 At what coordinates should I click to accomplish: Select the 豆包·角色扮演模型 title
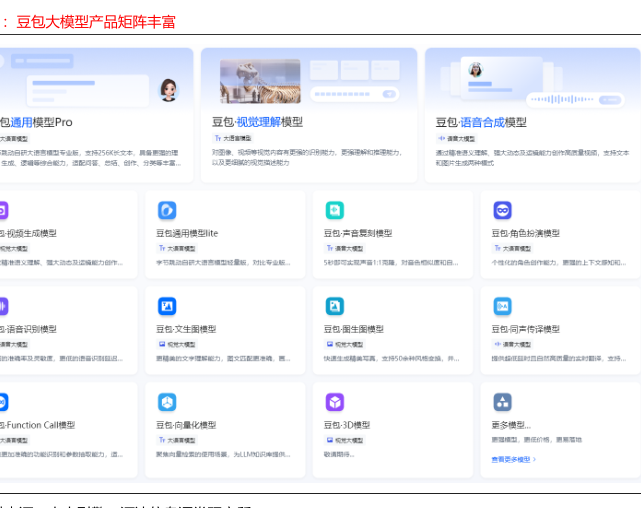(525, 233)
